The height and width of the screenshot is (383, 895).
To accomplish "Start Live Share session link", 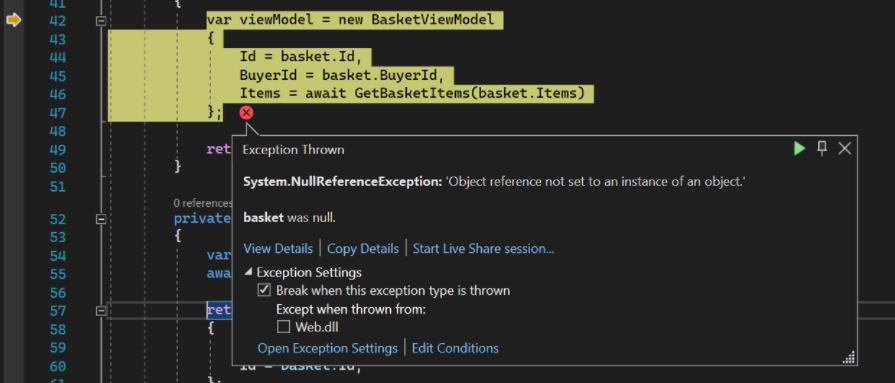I will pyautogui.click(x=483, y=249).
